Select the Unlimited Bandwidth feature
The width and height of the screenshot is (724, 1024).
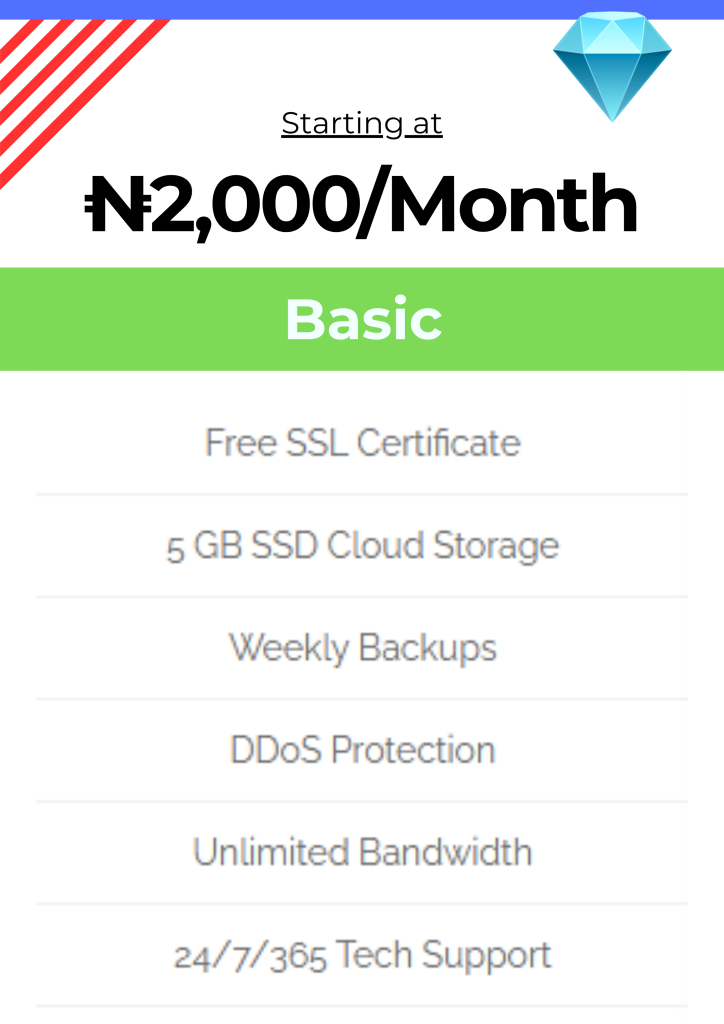click(x=362, y=853)
